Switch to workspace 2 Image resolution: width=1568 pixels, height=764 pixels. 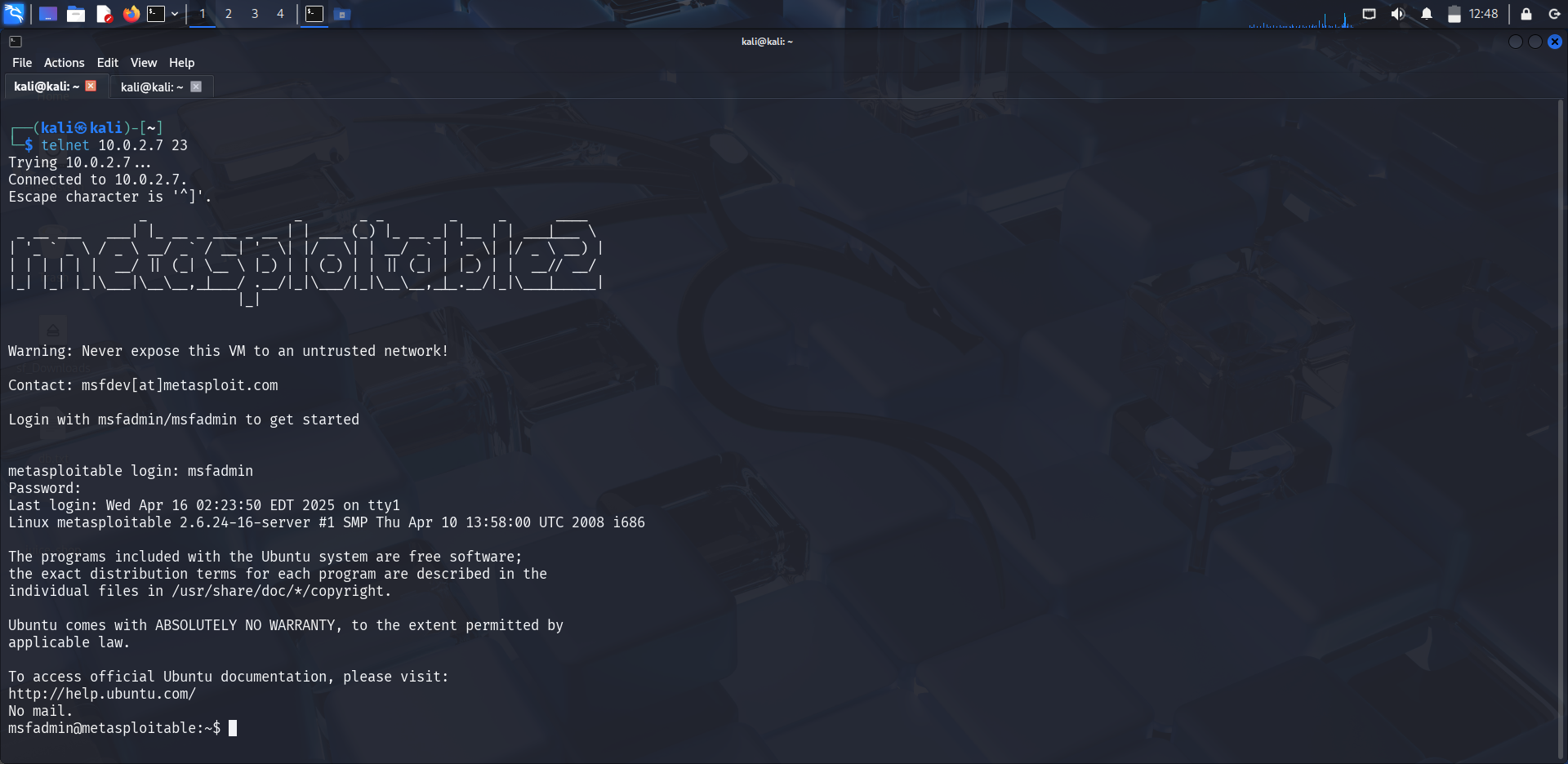pos(229,14)
